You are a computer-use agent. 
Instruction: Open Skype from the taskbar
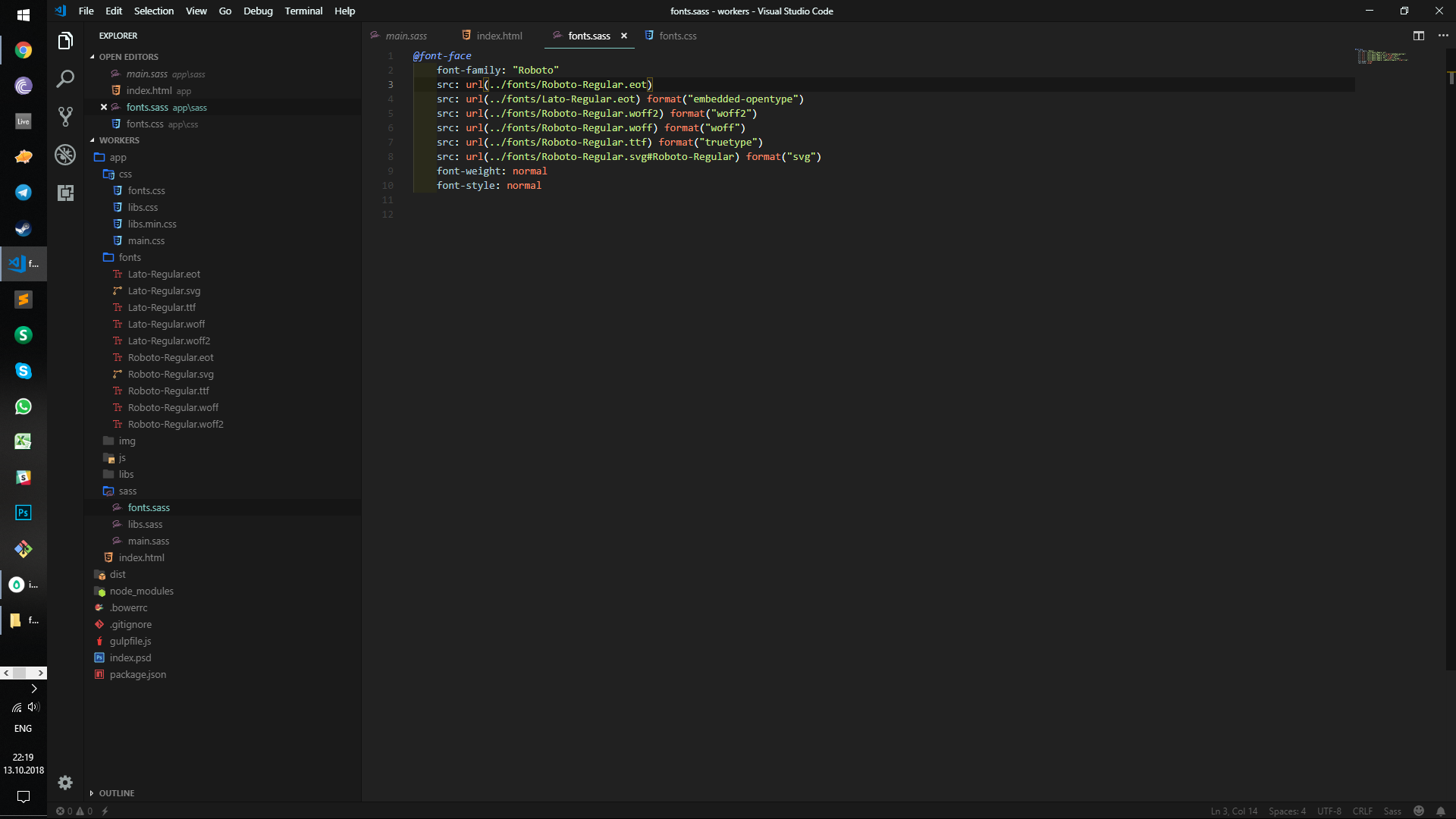[x=24, y=371]
